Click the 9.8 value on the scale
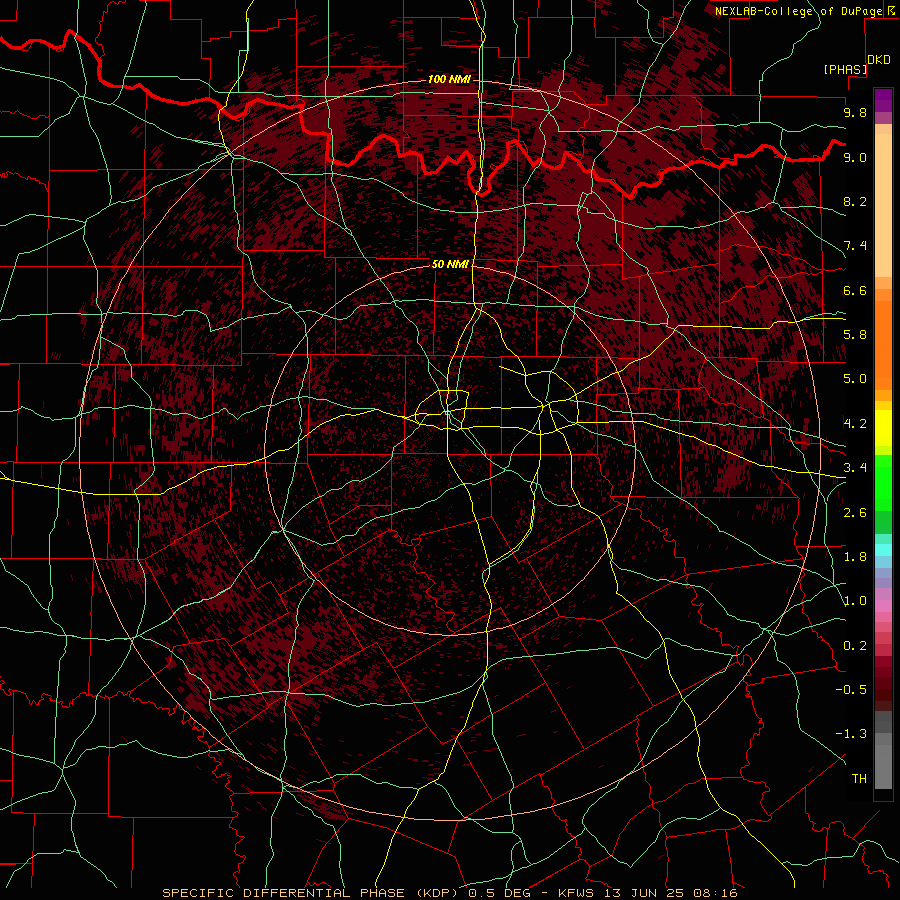The width and height of the screenshot is (900, 900). tap(855, 112)
